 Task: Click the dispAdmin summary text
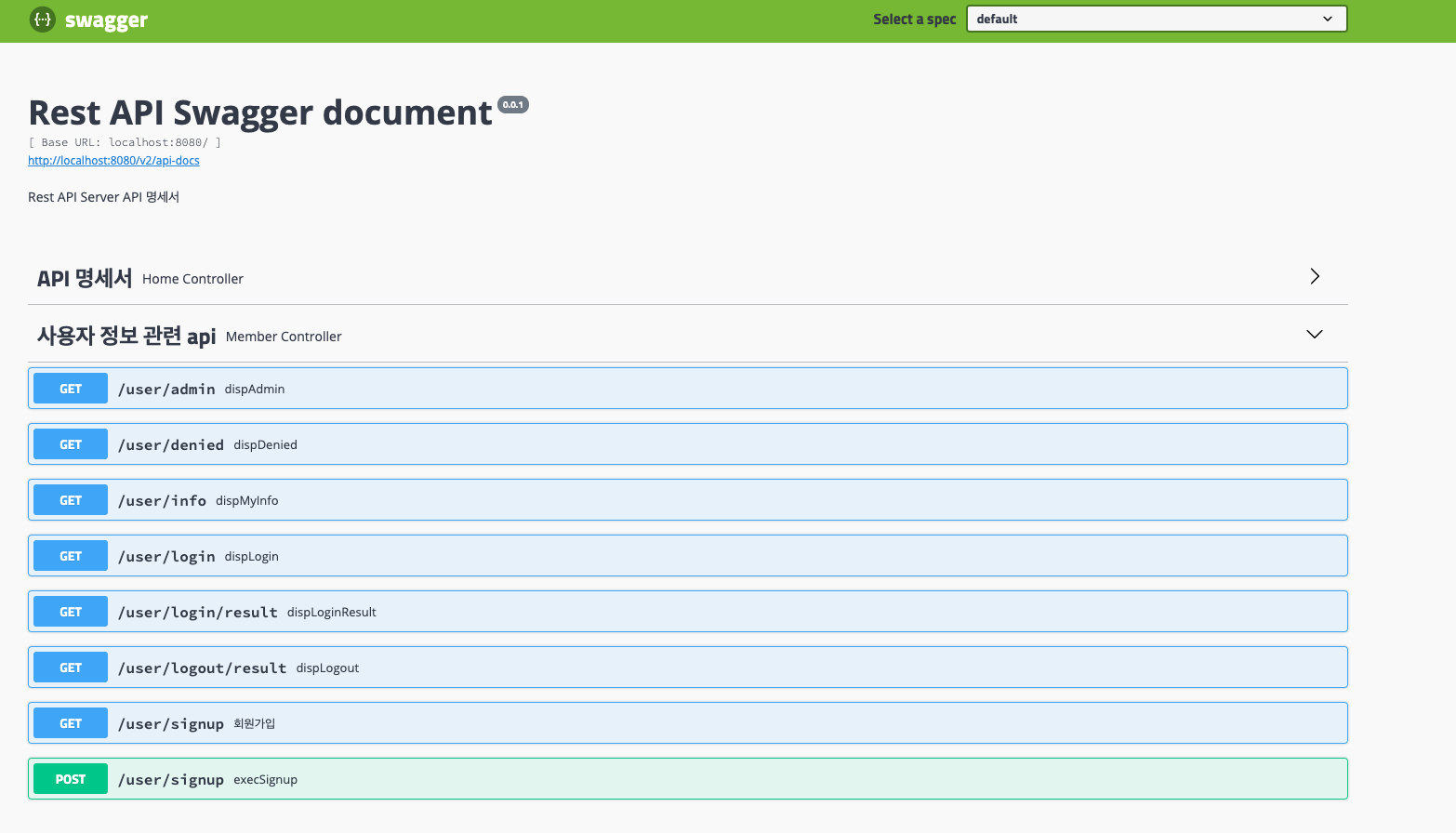[255, 389]
